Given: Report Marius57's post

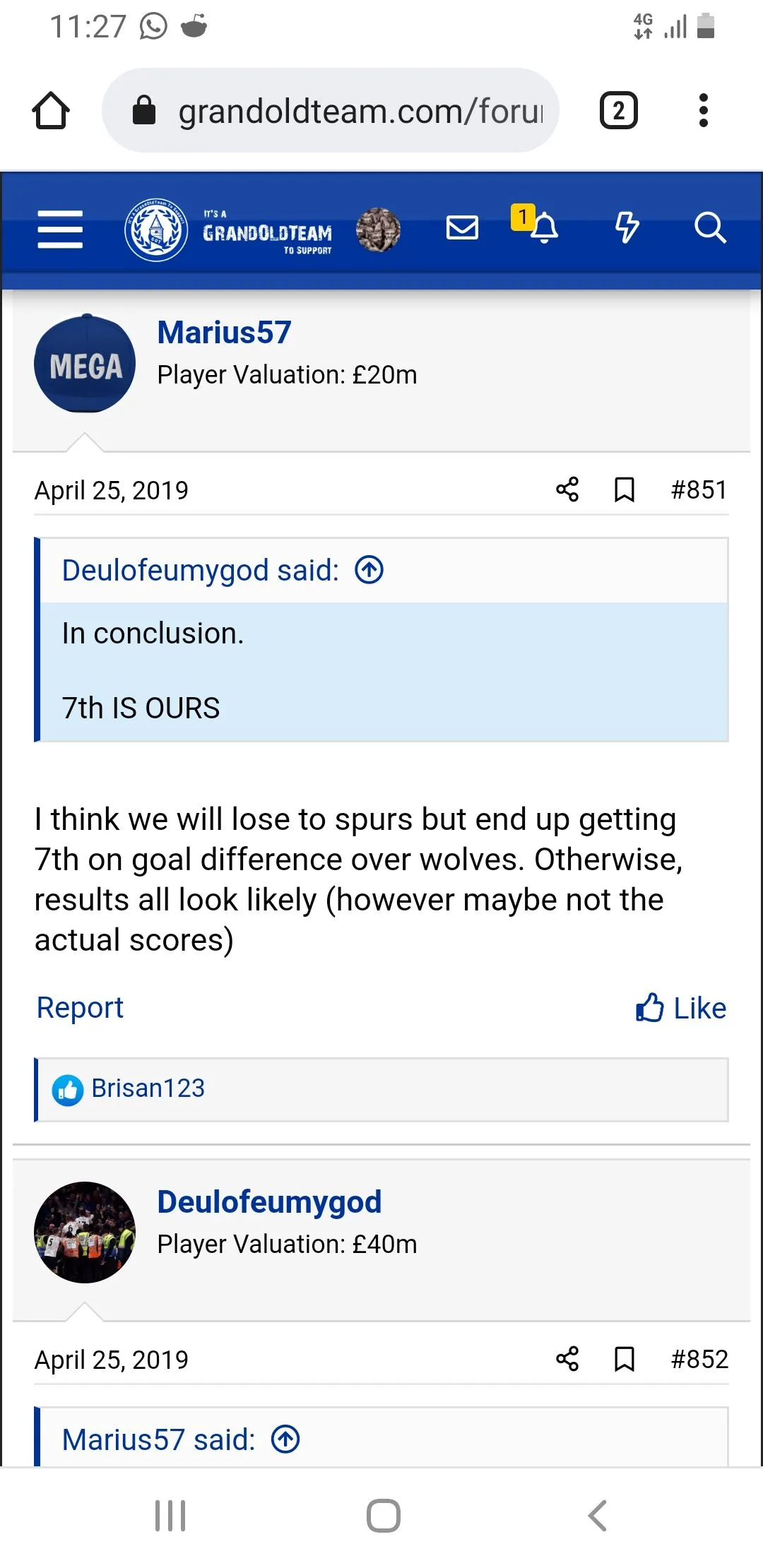Looking at the screenshot, I should [x=80, y=1008].
